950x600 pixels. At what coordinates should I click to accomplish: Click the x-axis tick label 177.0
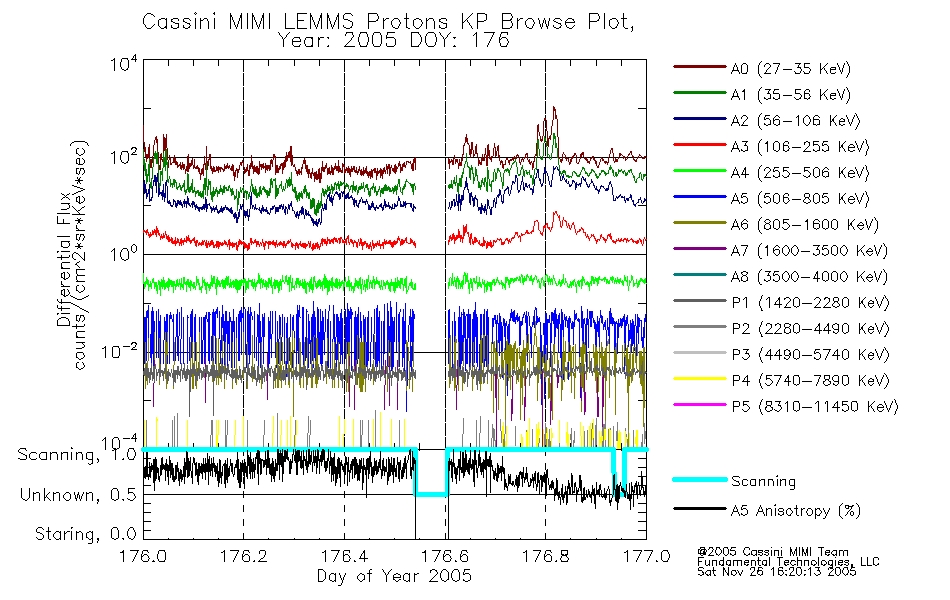tap(646, 556)
